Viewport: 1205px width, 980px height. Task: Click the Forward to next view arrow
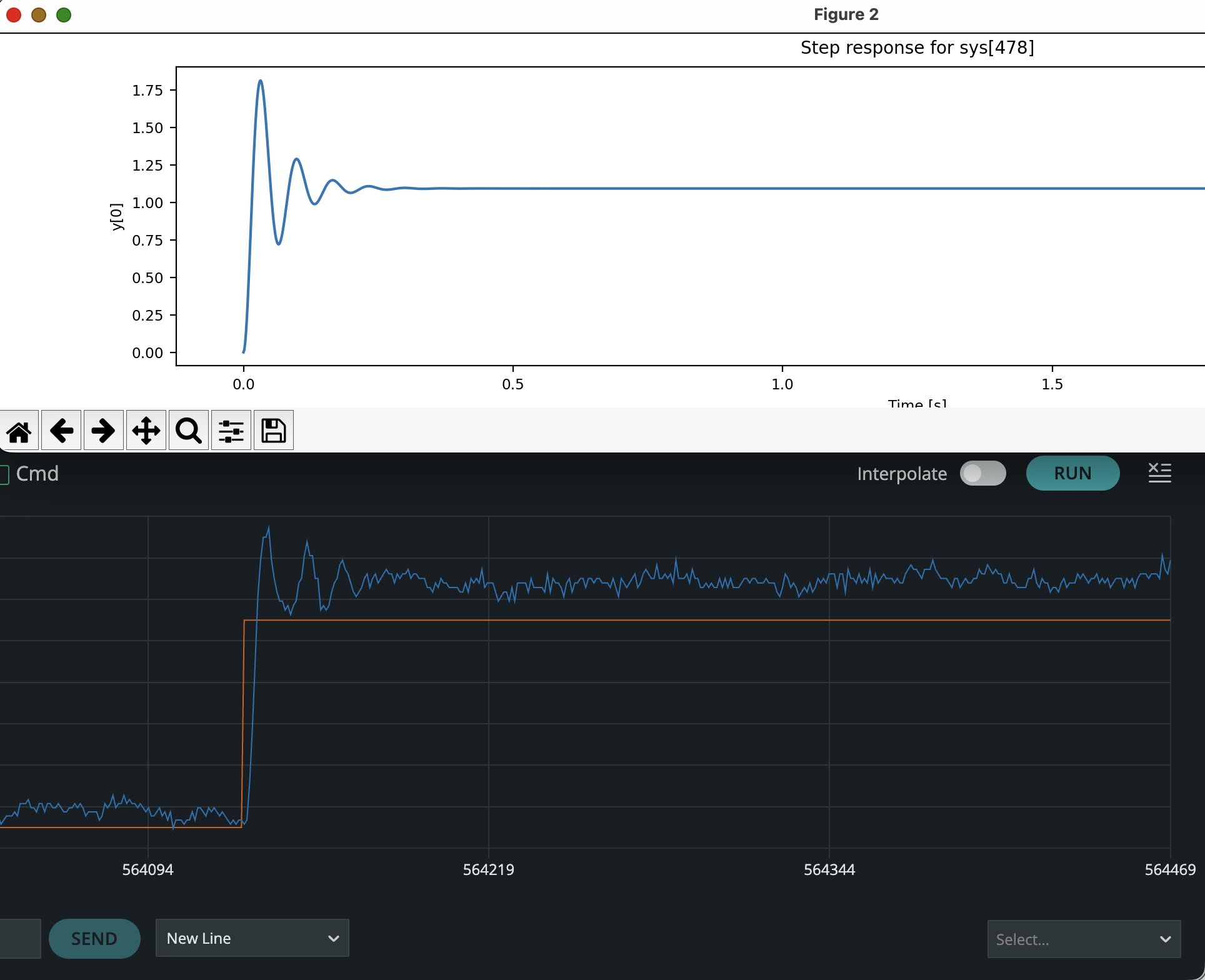104,431
